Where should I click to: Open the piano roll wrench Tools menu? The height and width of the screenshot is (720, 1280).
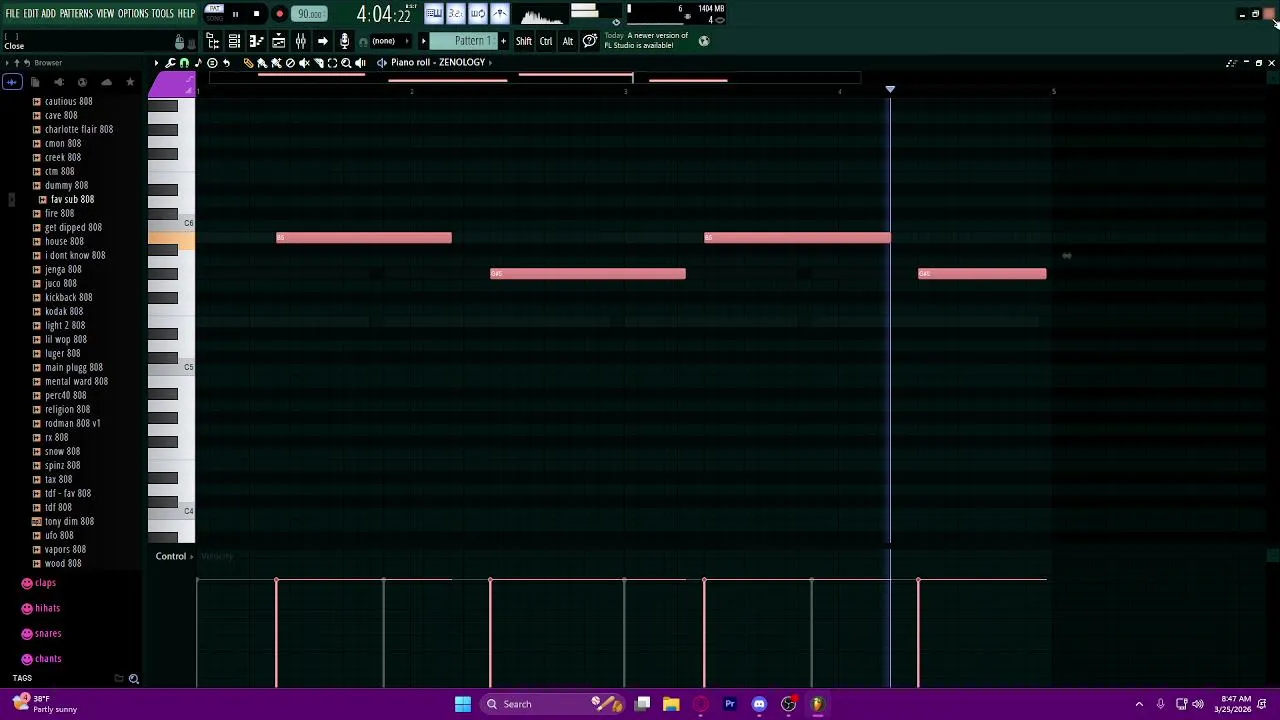[x=170, y=63]
